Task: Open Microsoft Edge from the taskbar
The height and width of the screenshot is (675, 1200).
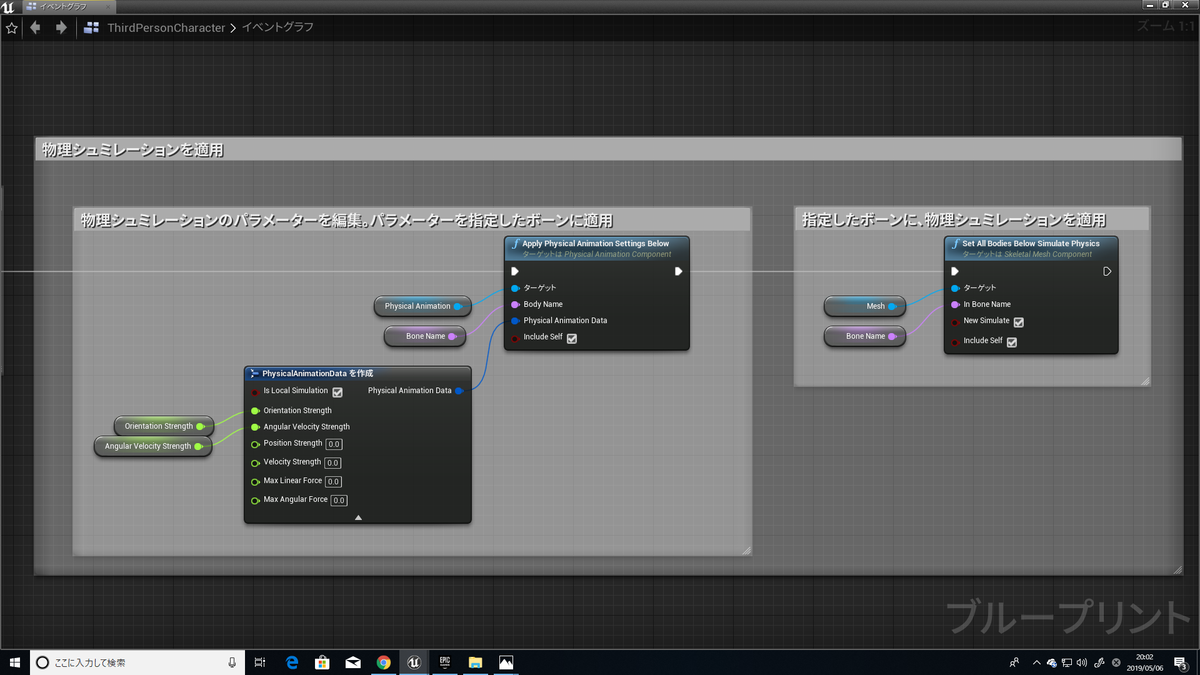Action: pyautogui.click(x=292, y=662)
